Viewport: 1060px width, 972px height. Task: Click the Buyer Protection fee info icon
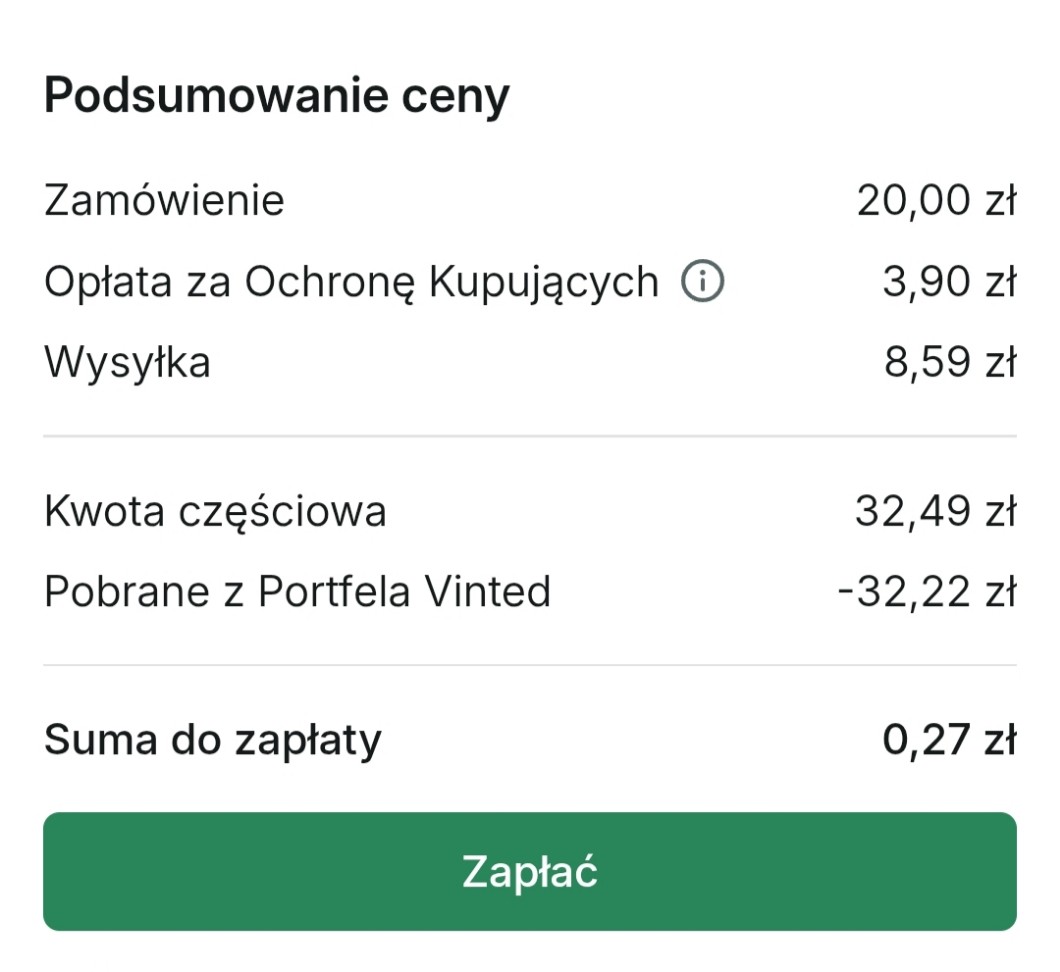[x=702, y=283]
